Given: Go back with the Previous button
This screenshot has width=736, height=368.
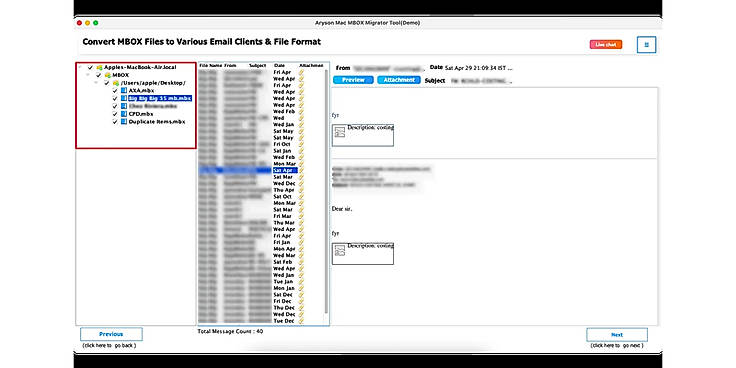Looking at the screenshot, I should 111,334.
